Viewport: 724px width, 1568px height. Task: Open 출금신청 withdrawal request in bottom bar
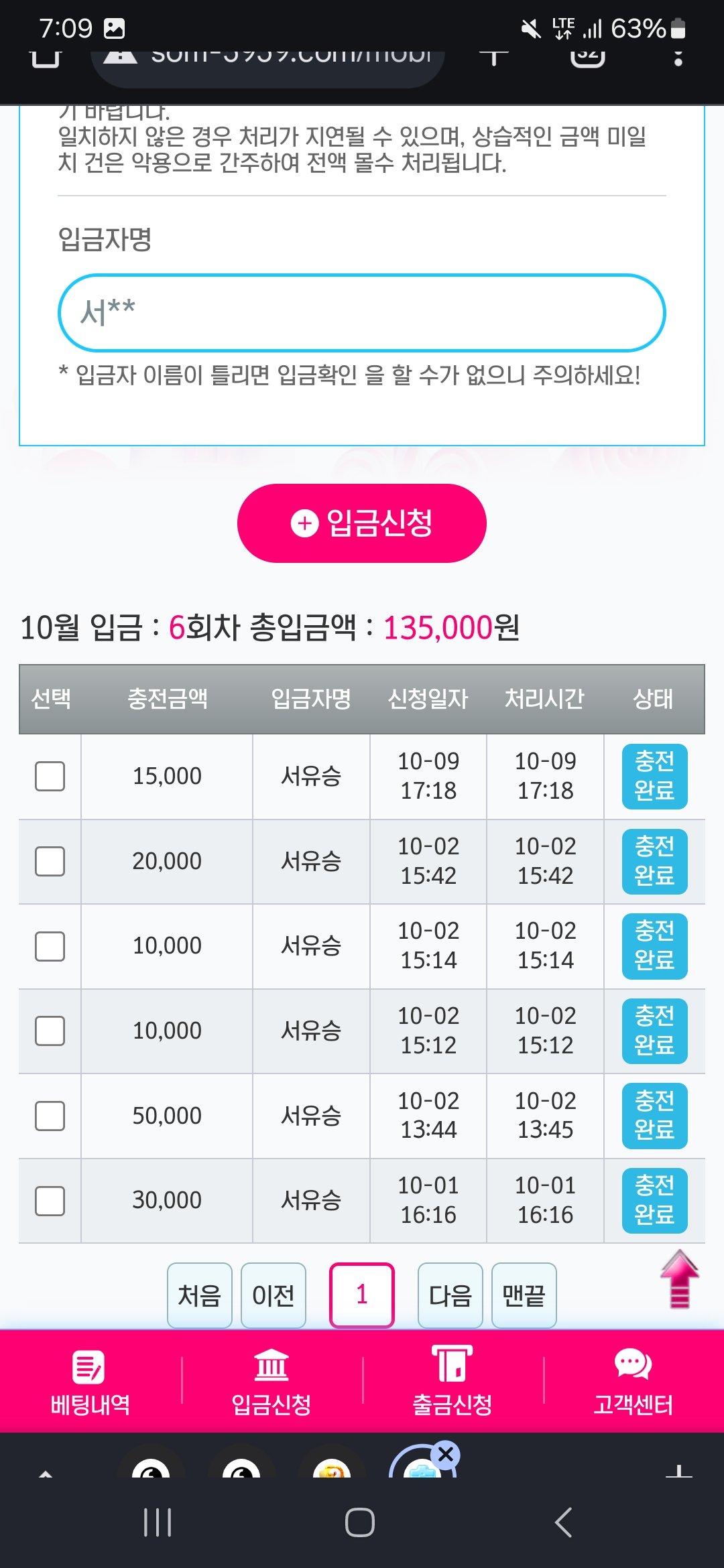(452, 1382)
